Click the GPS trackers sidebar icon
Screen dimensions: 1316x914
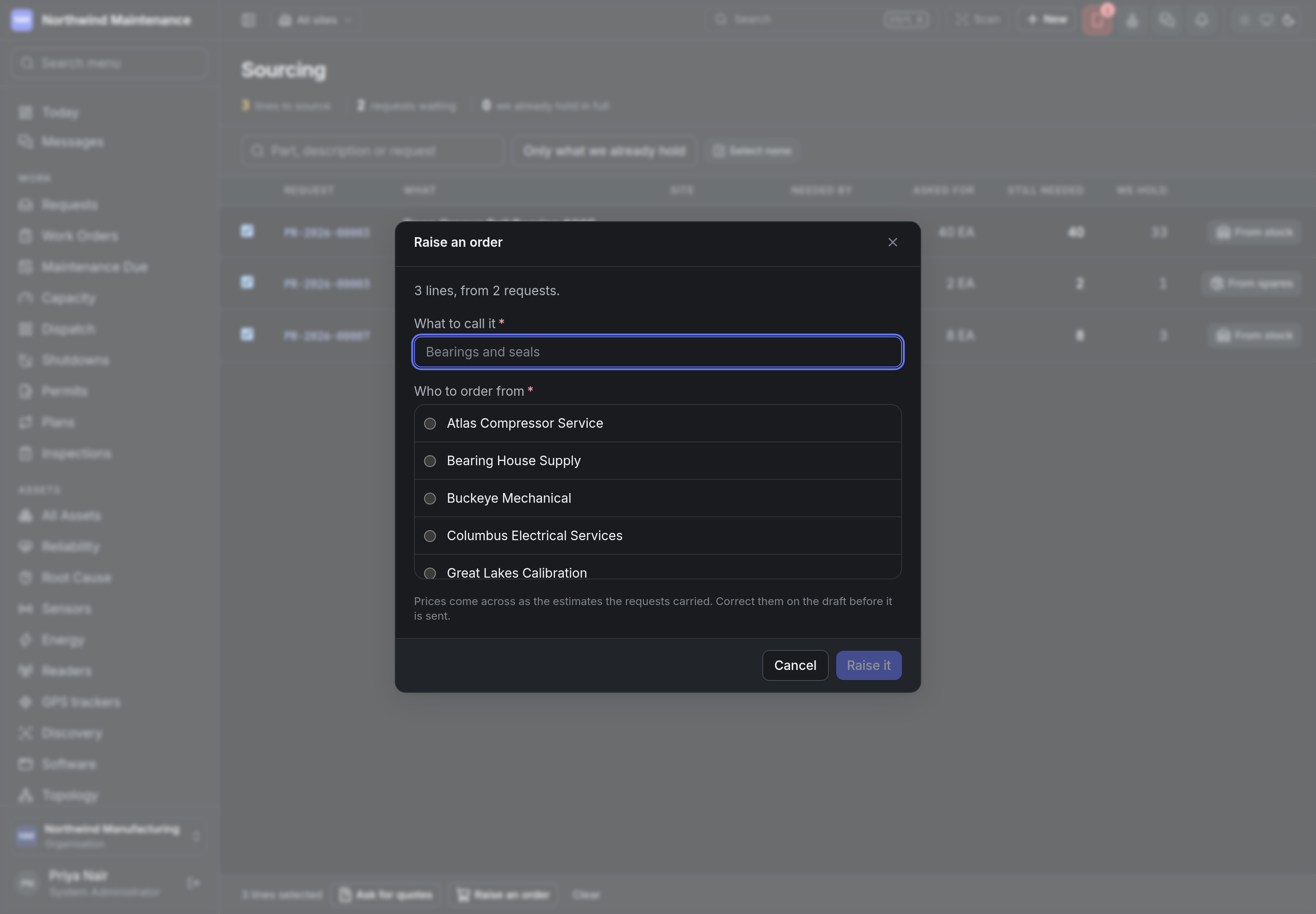pyautogui.click(x=25, y=702)
